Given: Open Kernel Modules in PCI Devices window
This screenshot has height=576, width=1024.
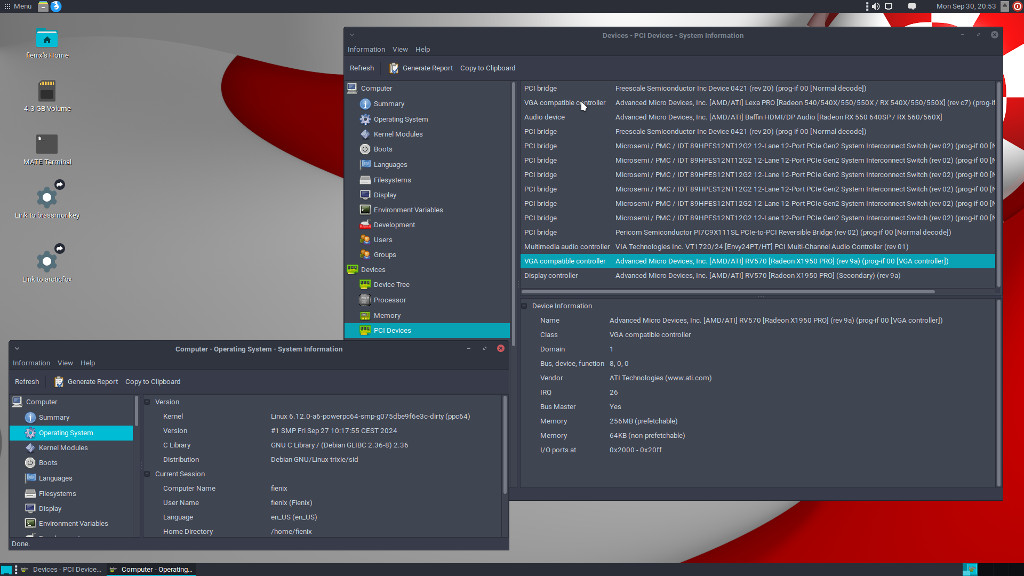Looking at the screenshot, I should click(x=397, y=135).
